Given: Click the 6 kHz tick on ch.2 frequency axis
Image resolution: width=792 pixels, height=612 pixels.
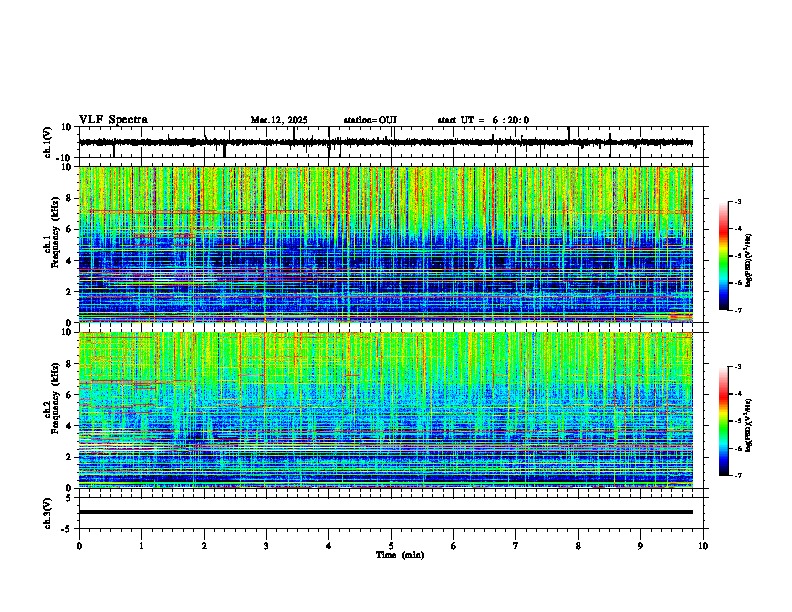Looking at the screenshot, I should point(69,395).
